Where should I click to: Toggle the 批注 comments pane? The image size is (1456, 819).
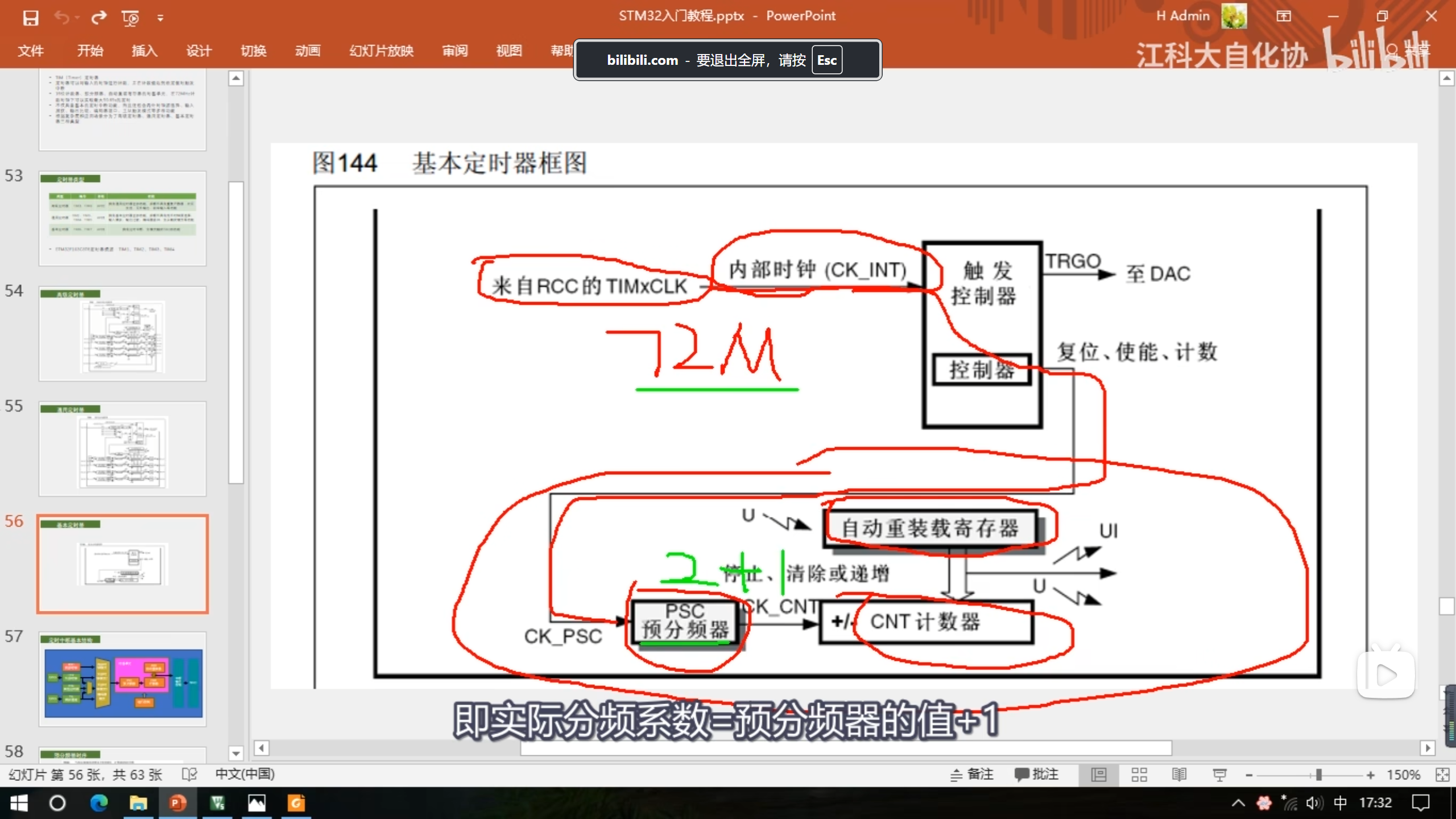(x=1036, y=774)
